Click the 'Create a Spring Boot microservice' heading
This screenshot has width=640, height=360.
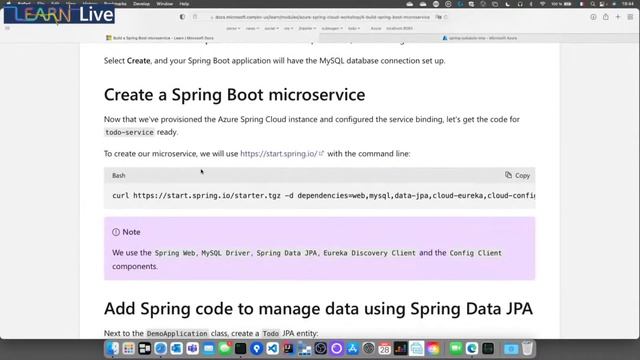click(x=235, y=95)
